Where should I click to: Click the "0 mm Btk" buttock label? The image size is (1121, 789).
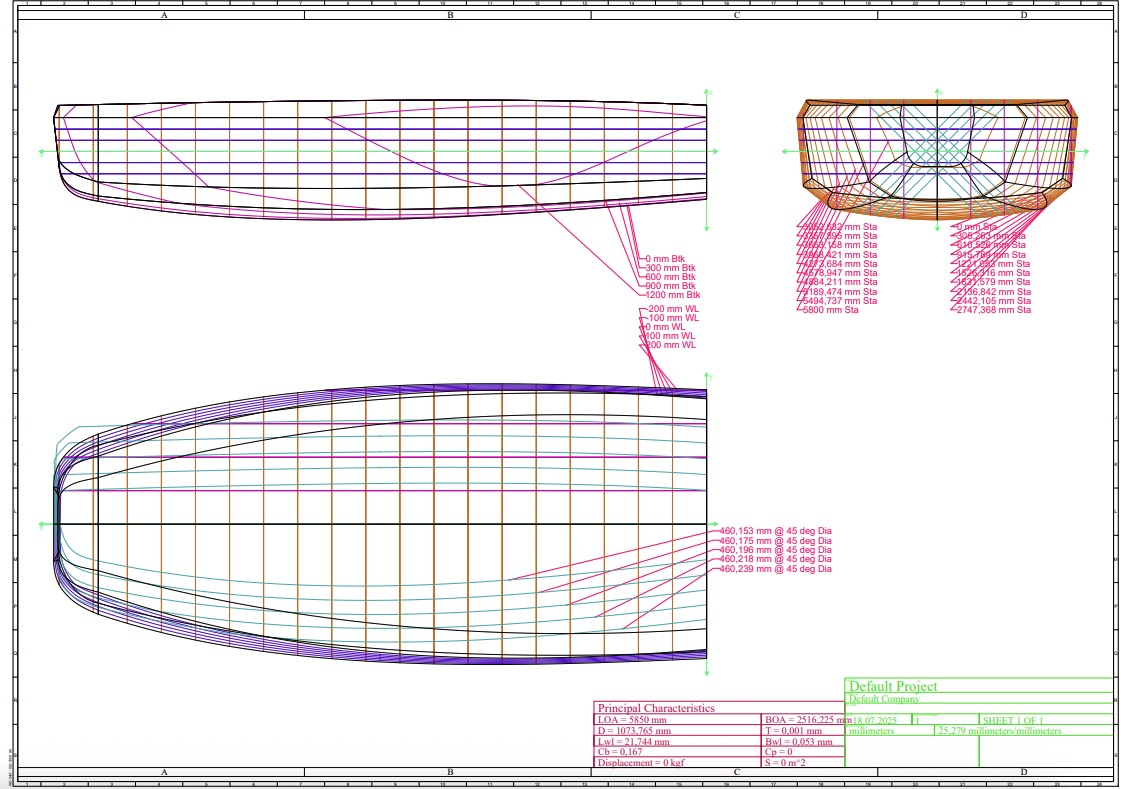pyautogui.click(x=665, y=259)
